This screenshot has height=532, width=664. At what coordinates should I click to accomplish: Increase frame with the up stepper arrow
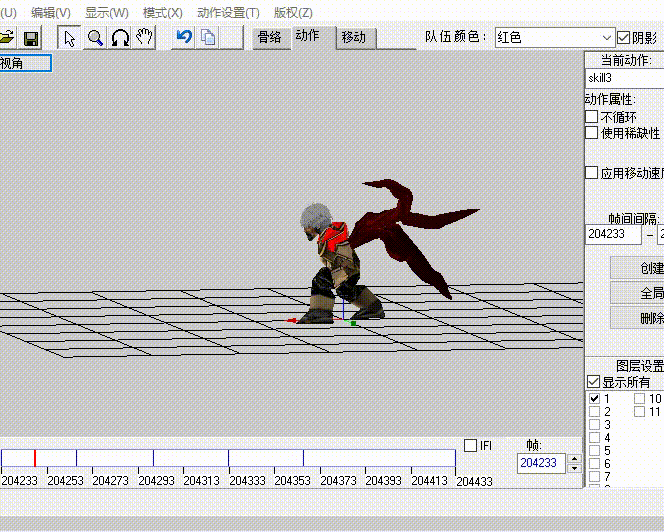(x=574, y=459)
